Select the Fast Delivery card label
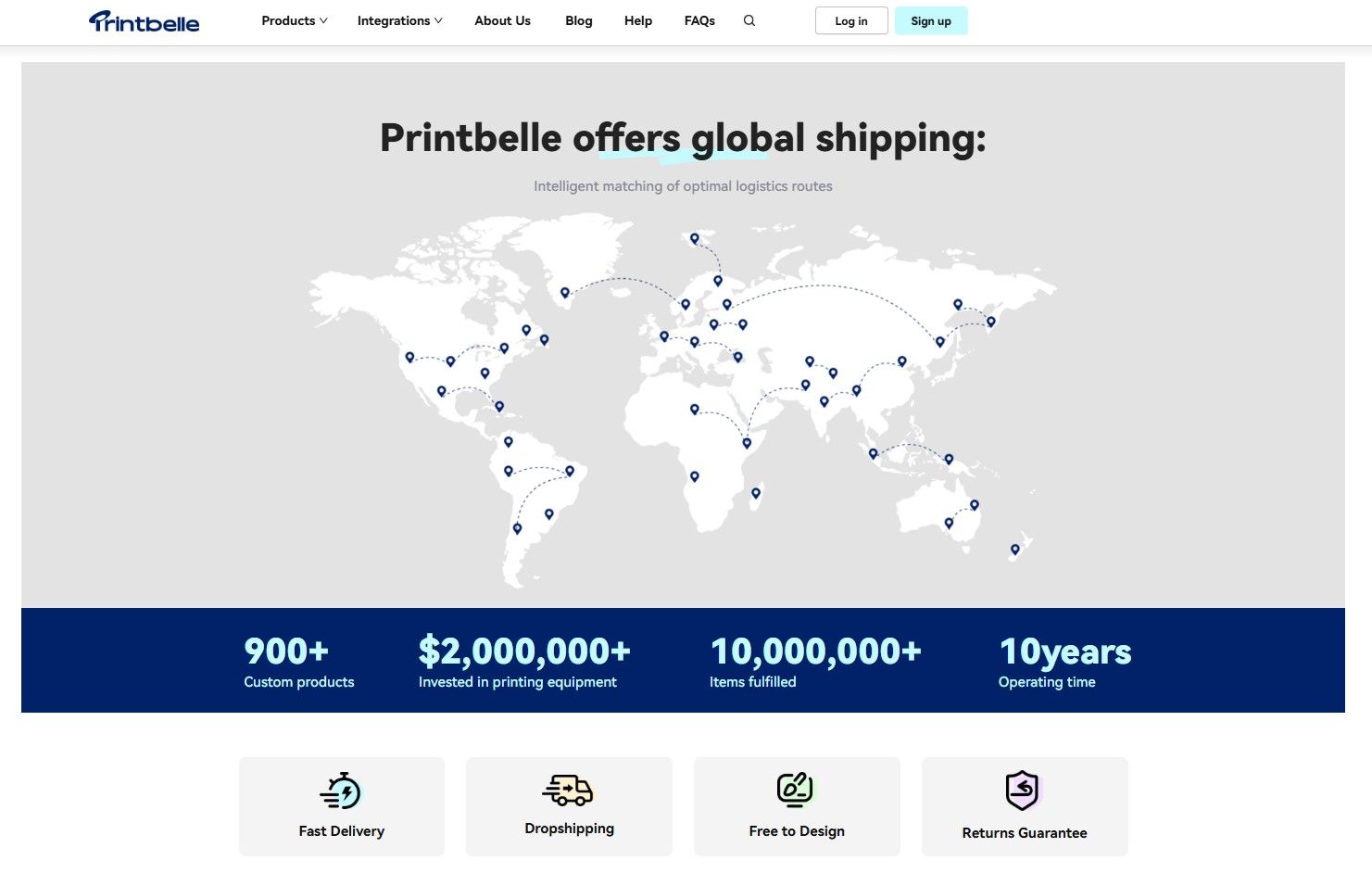This screenshot has width=1372, height=873. (x=341, y=831)
